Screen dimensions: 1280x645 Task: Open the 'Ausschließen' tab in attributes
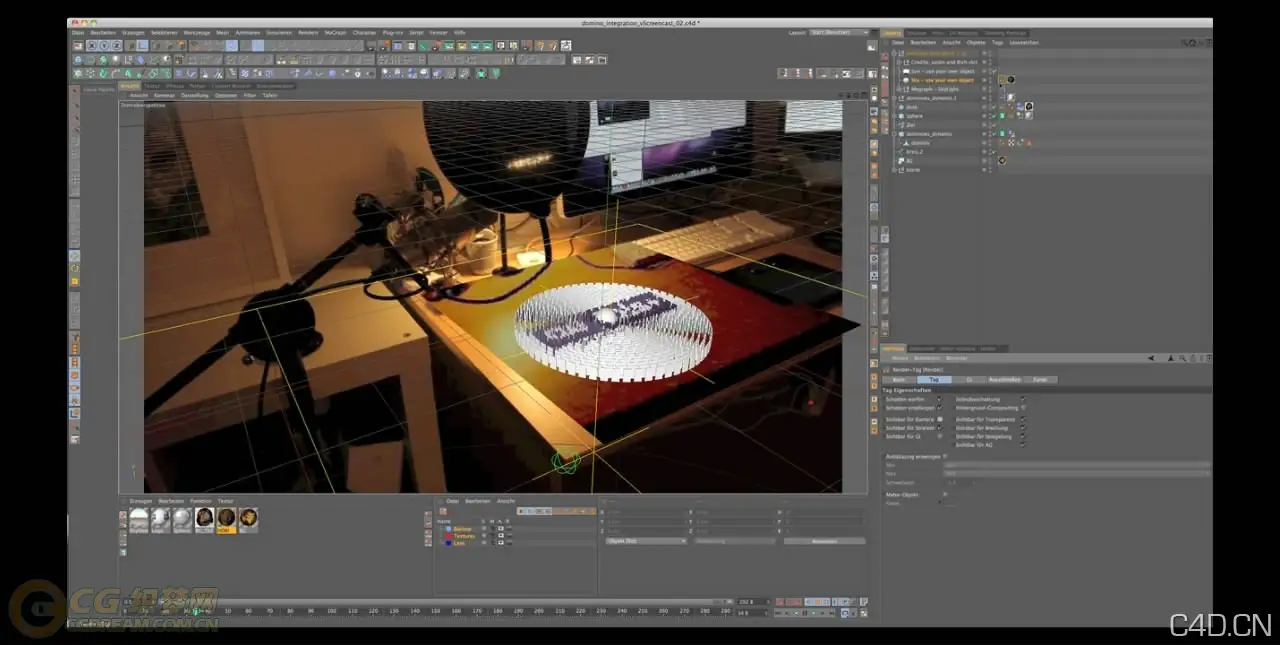pyautogui.click(x=1004, y=380)
